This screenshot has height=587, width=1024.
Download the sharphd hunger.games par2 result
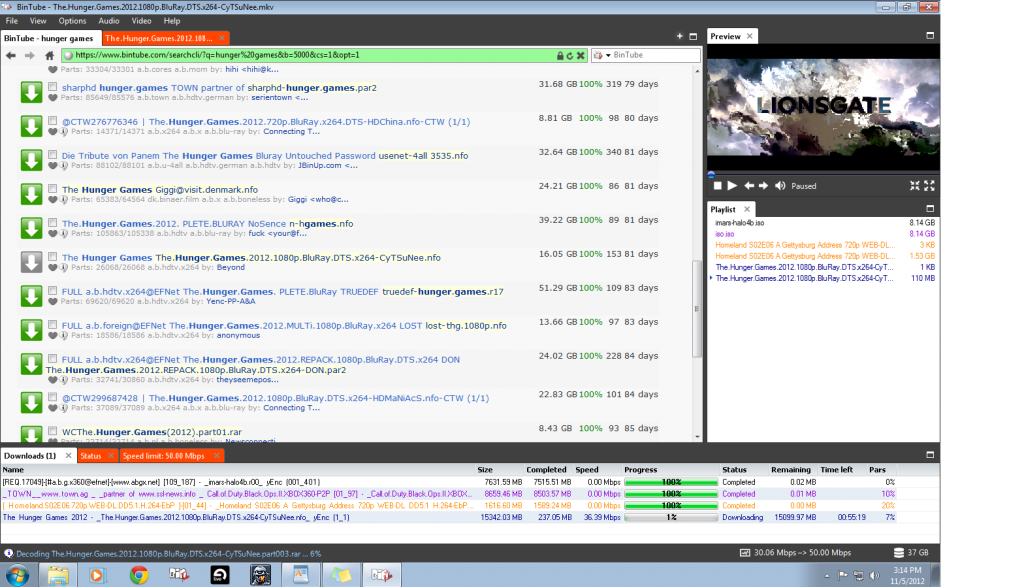pos(31,93)
